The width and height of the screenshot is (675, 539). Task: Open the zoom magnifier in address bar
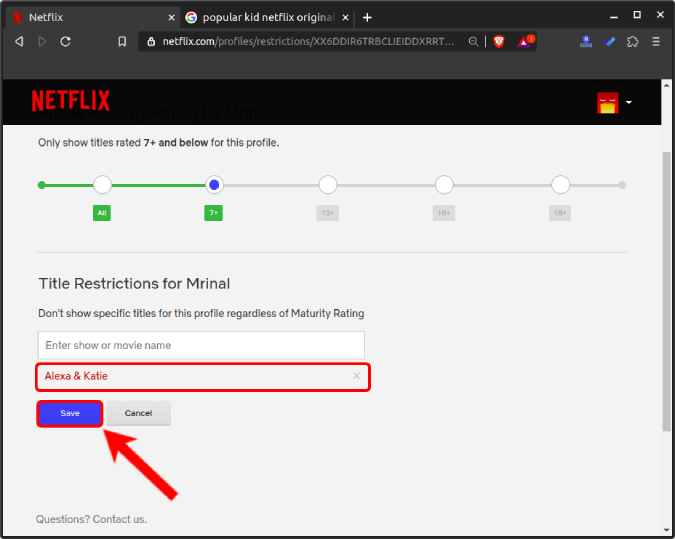[473, 42]
